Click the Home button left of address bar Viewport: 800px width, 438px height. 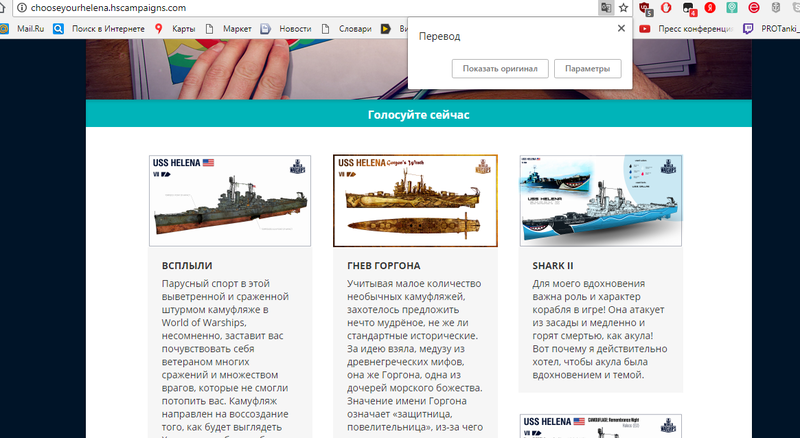2,8
